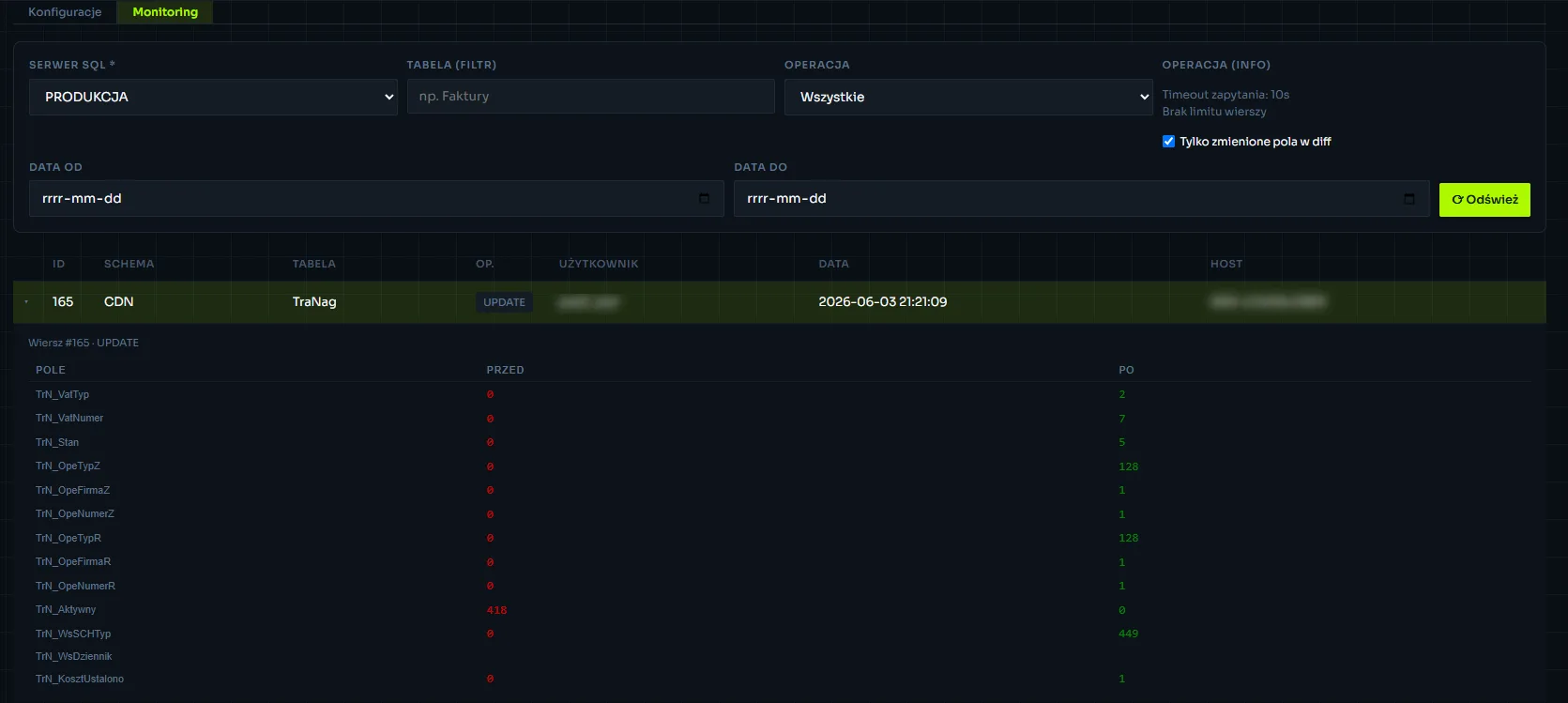Open the Serwer SQL dropdown showing PRODUKCJA
The image size is (1568, 703).
[213, 97]
